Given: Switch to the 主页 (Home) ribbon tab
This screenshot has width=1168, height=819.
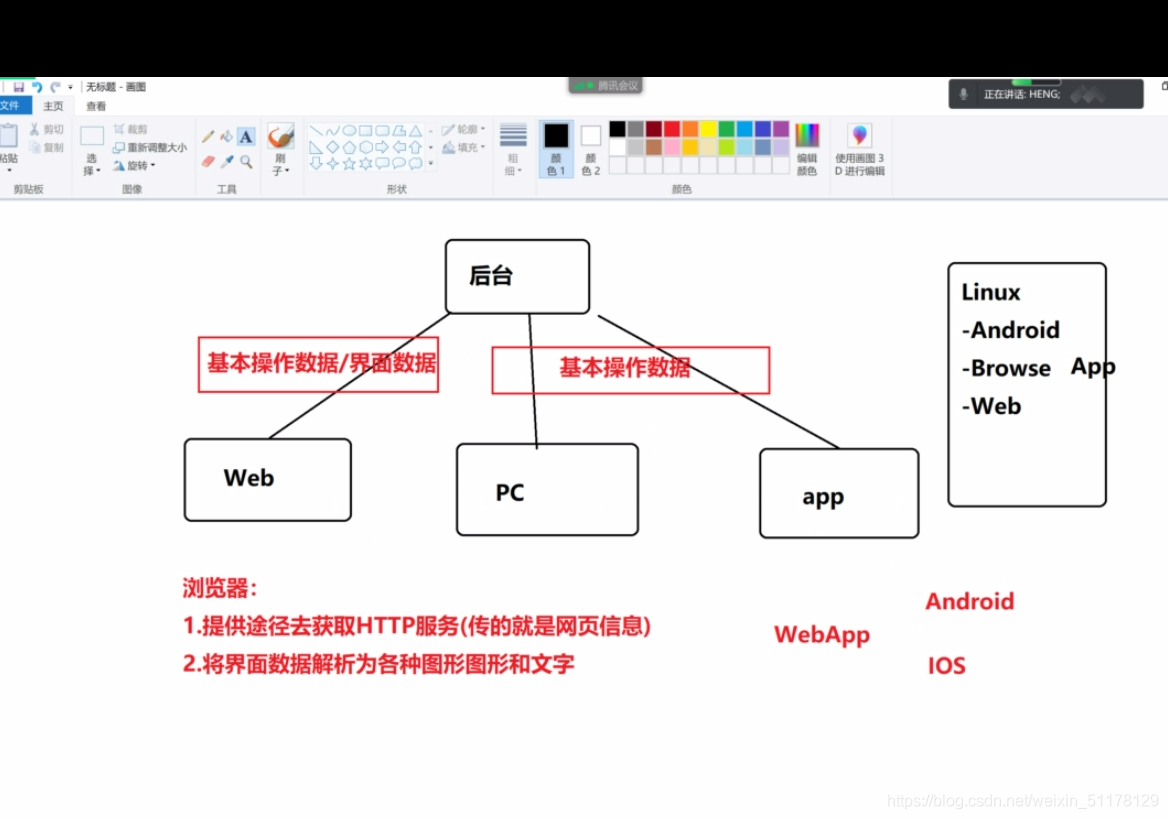Looking at the screenshot, I should click(x=54, y=107).
